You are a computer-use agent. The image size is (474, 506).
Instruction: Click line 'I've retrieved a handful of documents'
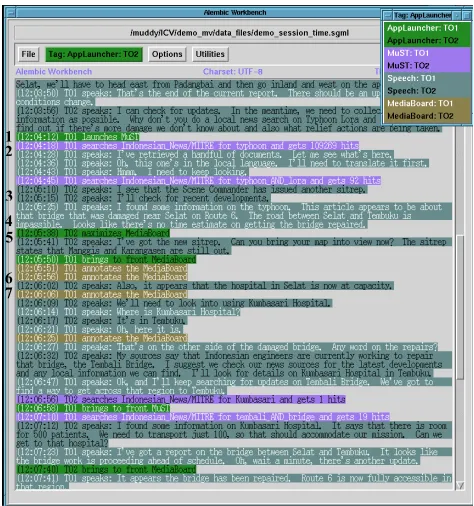coord(205,155)
